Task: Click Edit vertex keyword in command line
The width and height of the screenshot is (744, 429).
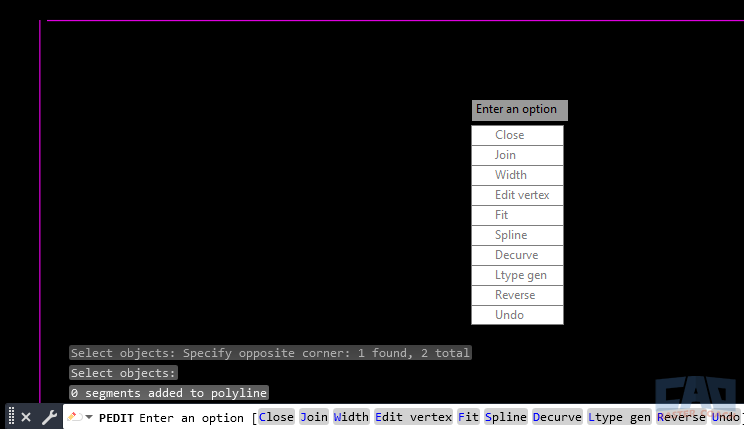Action: pyautogui.click(x=413, y=417)
